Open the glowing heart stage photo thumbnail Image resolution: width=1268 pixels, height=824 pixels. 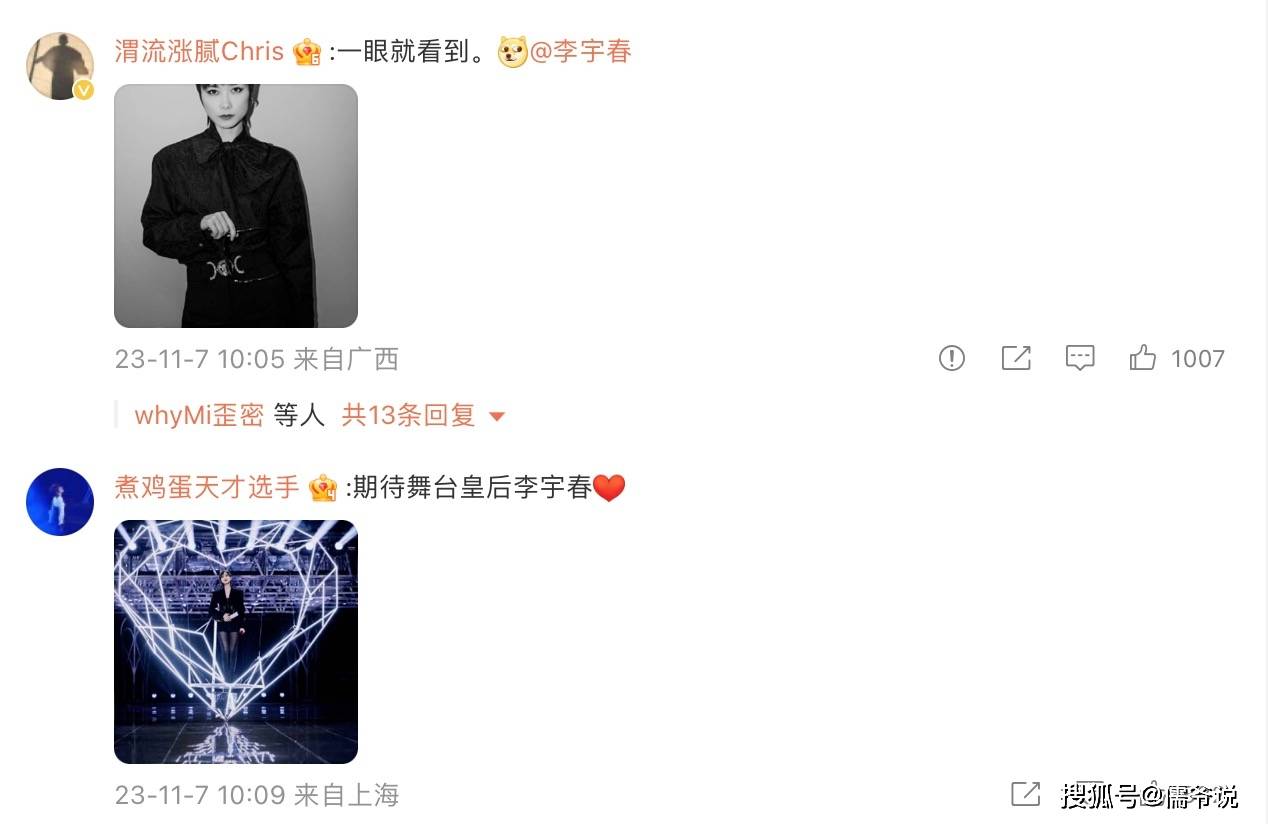pyautogui.click(x=236, y=642)
